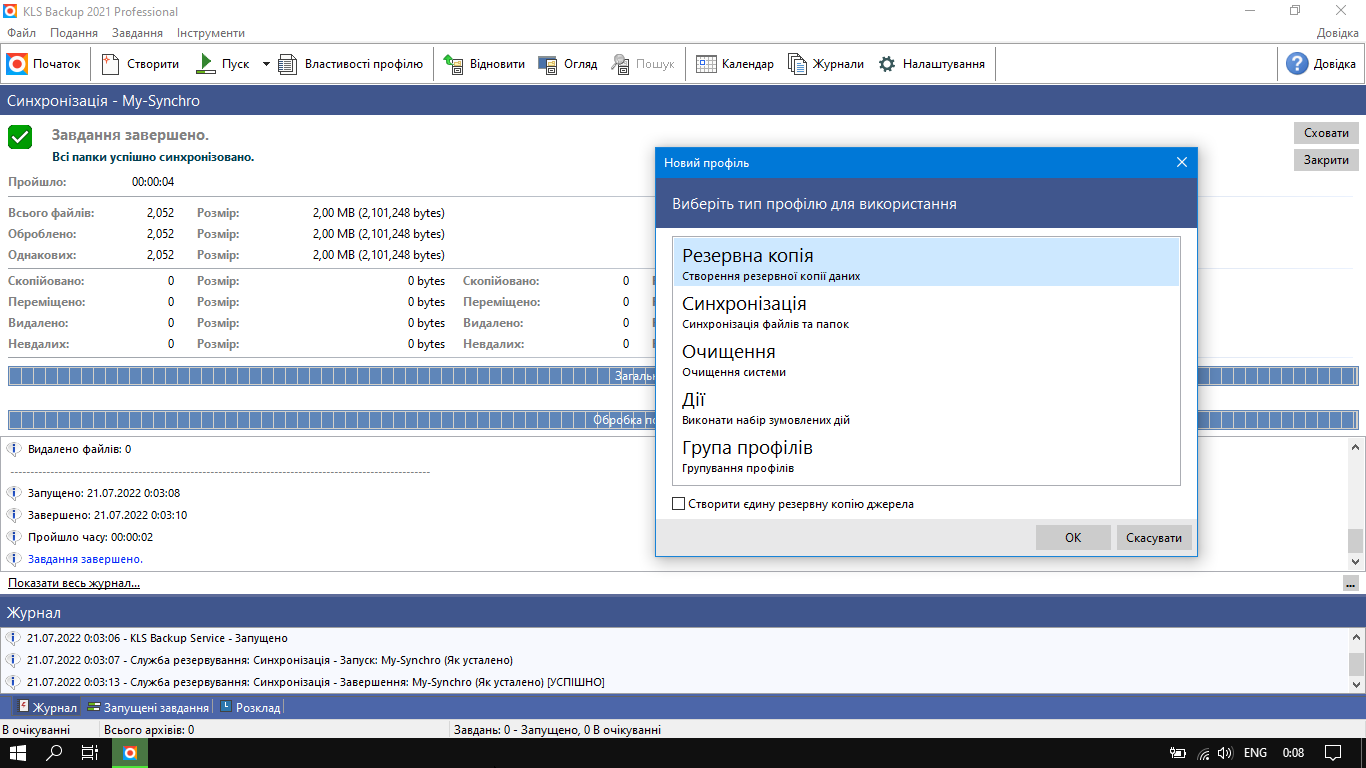This screenshot has width=1366, height=768.
Task: Open the Файл menu
Action: coord(21,33)
